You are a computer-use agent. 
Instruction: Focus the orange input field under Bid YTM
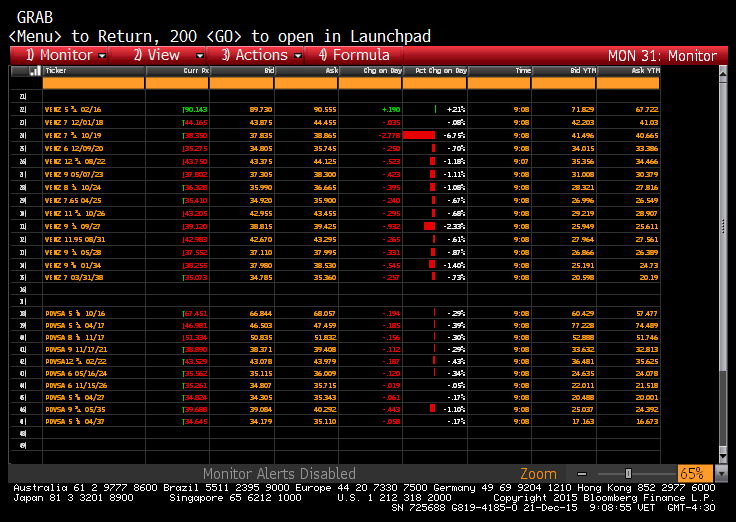tap(564, 83)
